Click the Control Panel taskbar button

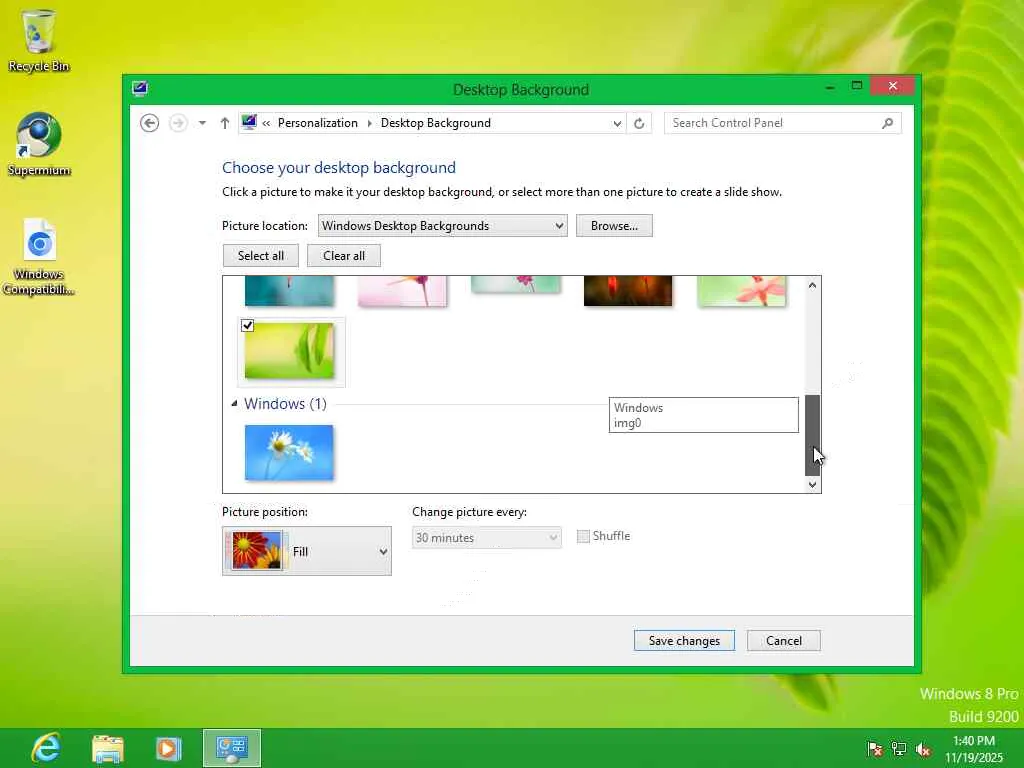coord(232,748)
